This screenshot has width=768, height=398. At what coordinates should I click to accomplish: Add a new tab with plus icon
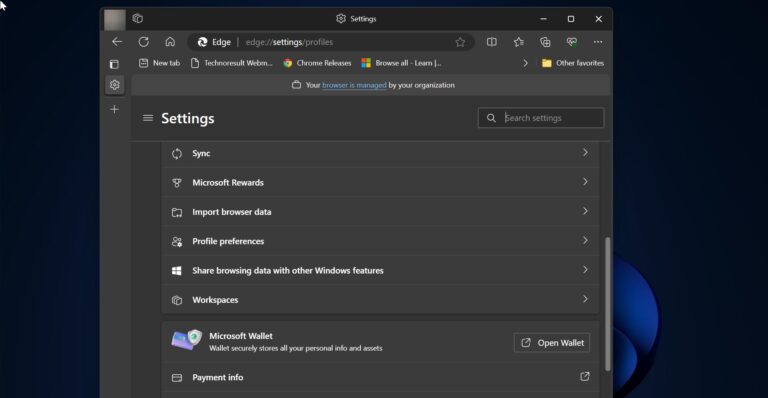(x=115, y=109)
